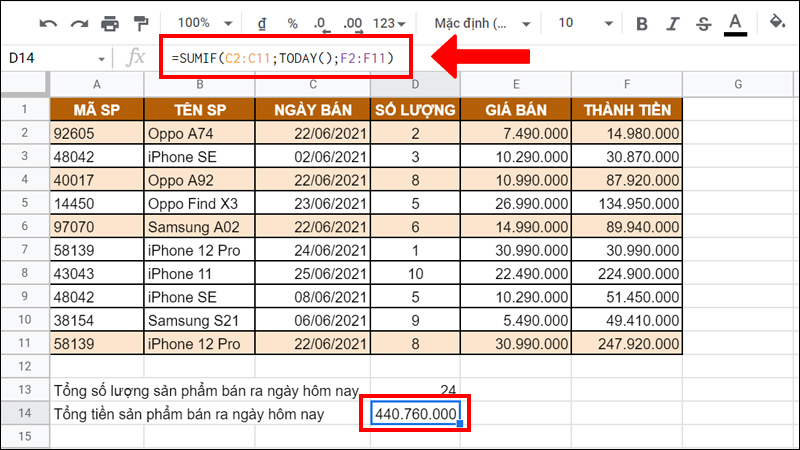
Task: Print the spreadsheet with the printer icon
Action: click(x=110, y=22)
